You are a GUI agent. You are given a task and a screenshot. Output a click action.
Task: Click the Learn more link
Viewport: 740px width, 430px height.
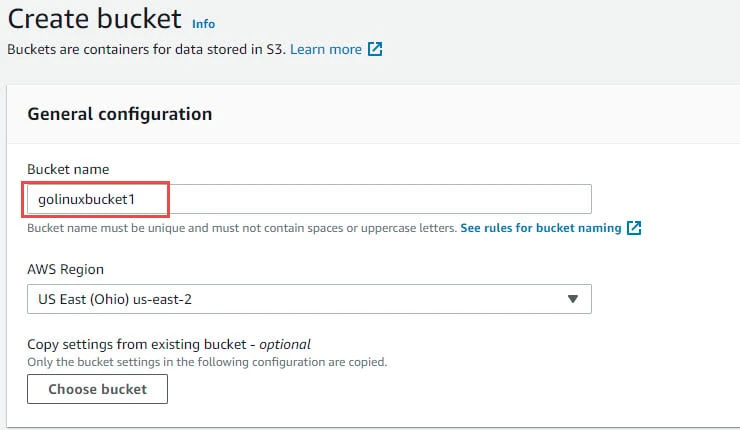coord(326,48)
